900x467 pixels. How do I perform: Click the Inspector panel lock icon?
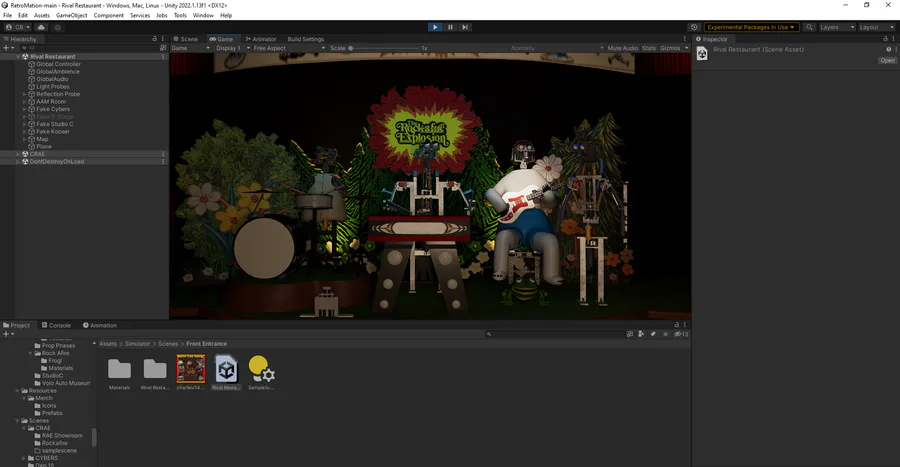(x=885, y=38)
